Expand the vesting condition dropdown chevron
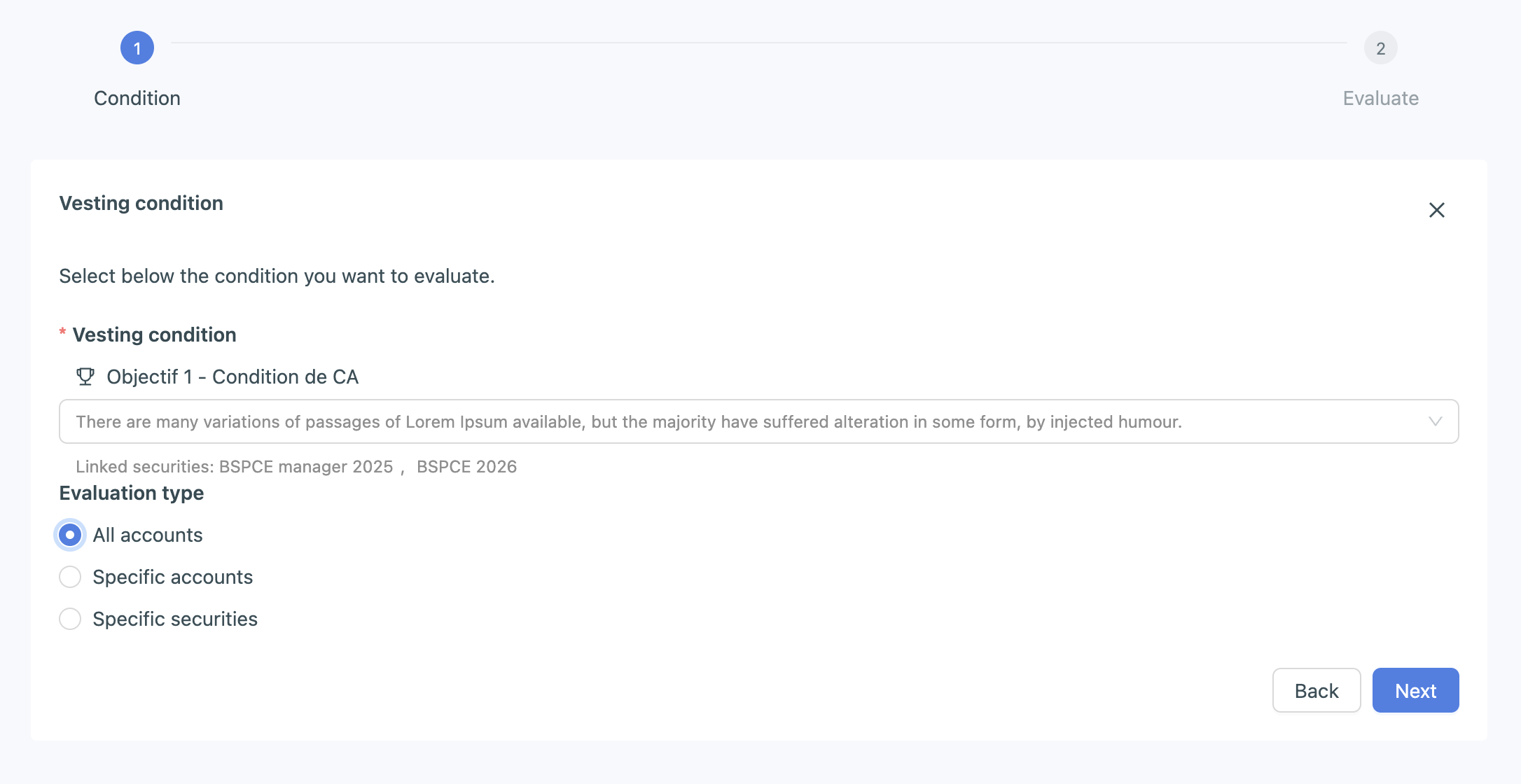 pyautogui.click(x=1435, y=421)
